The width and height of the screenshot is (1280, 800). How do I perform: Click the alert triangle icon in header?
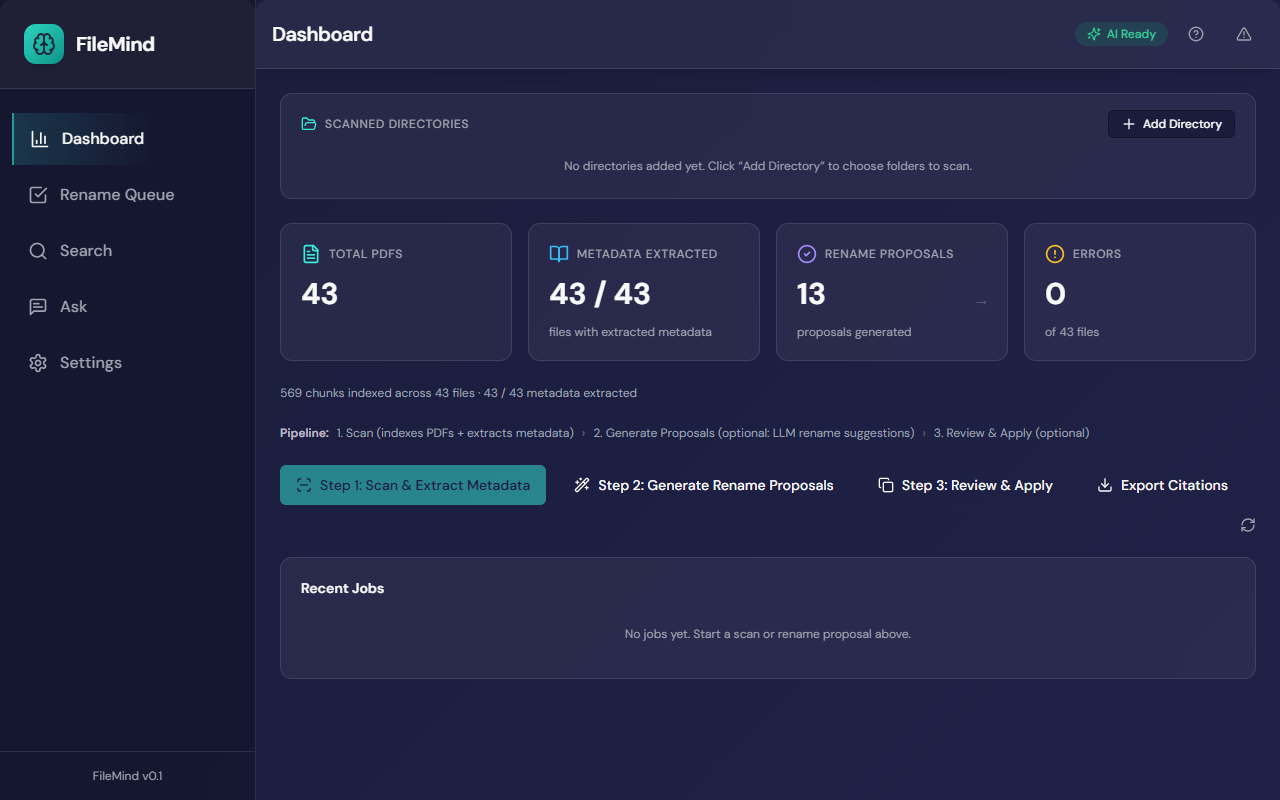click(x=1243, y=33)
